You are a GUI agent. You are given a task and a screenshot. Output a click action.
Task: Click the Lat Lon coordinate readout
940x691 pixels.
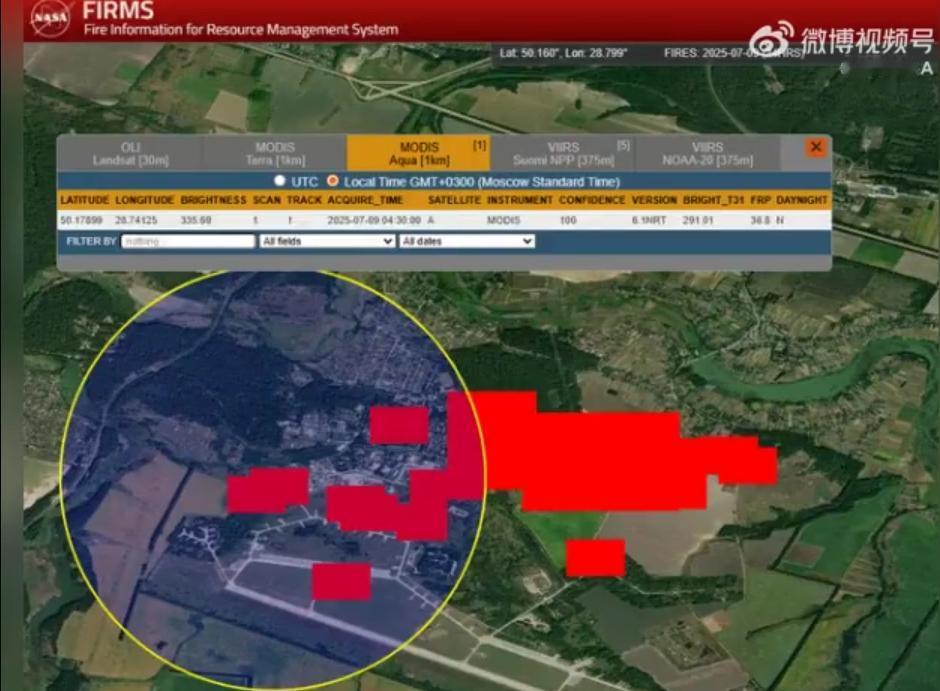[564, 53]
